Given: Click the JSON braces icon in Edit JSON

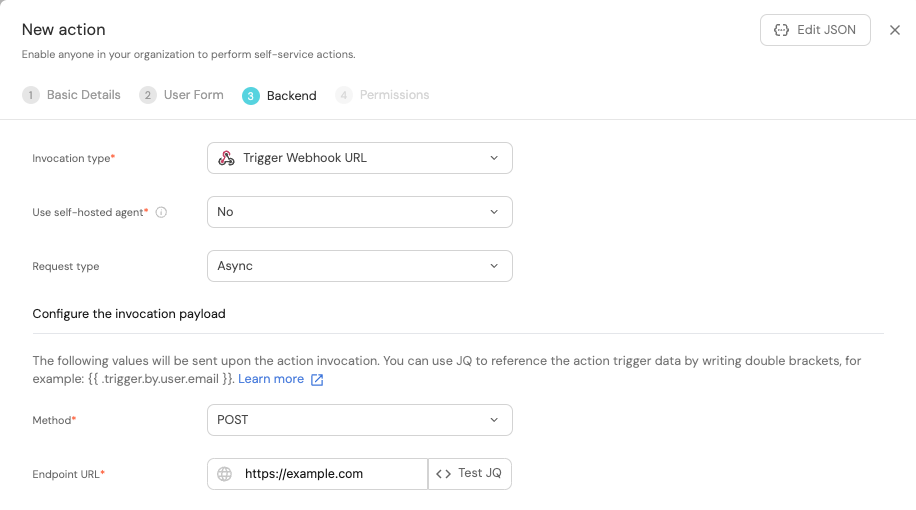Looking at the screenshot, I should point(781,30).
